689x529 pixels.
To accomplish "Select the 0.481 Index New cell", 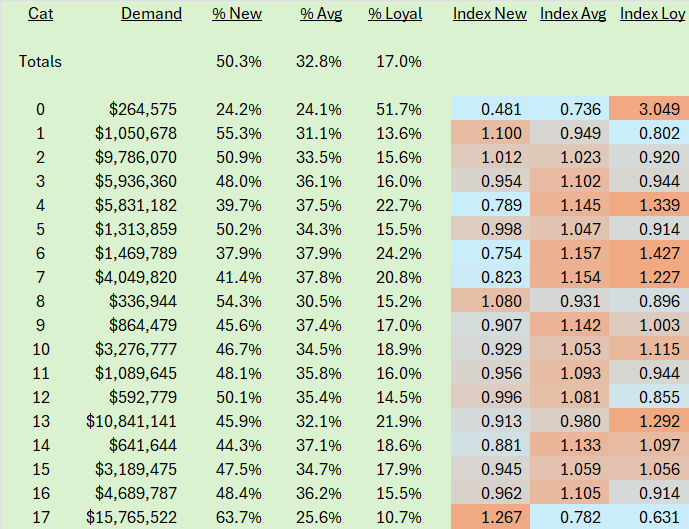I will [x=490, y=109].
